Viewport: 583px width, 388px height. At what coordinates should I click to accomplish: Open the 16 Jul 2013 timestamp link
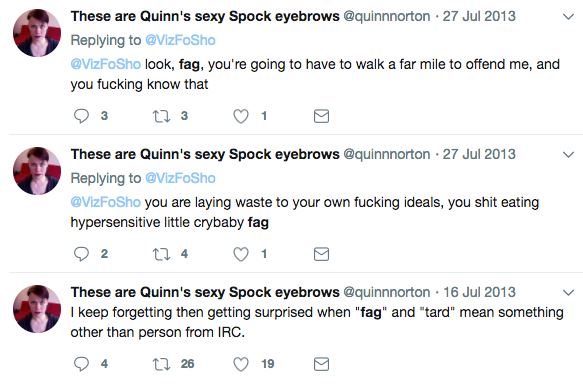(x=479, y=292)
